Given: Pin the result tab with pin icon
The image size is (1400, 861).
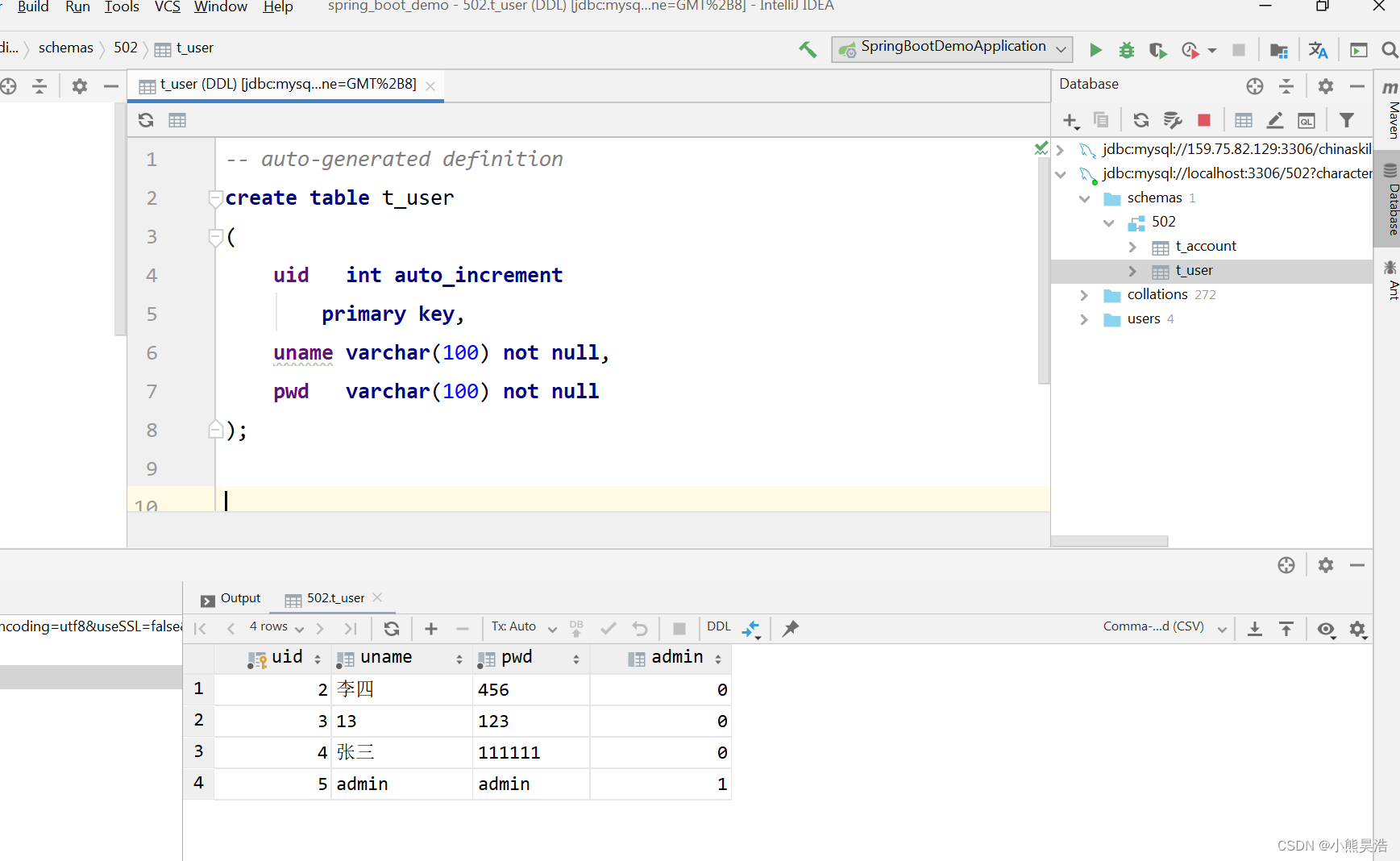Looking at the screenshot, I should [791, 628].
